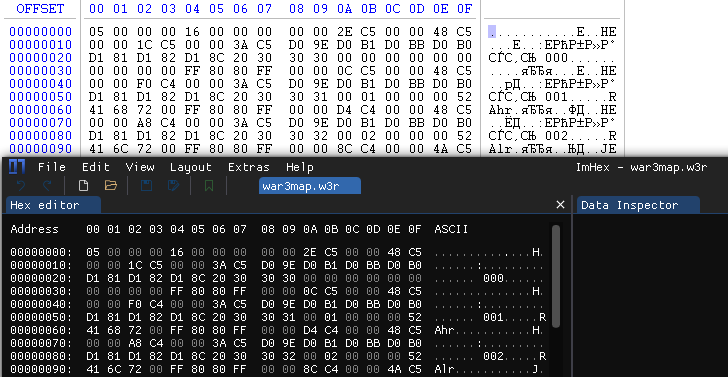Click offset 00000000 in the upper viewer

point(41,32)
